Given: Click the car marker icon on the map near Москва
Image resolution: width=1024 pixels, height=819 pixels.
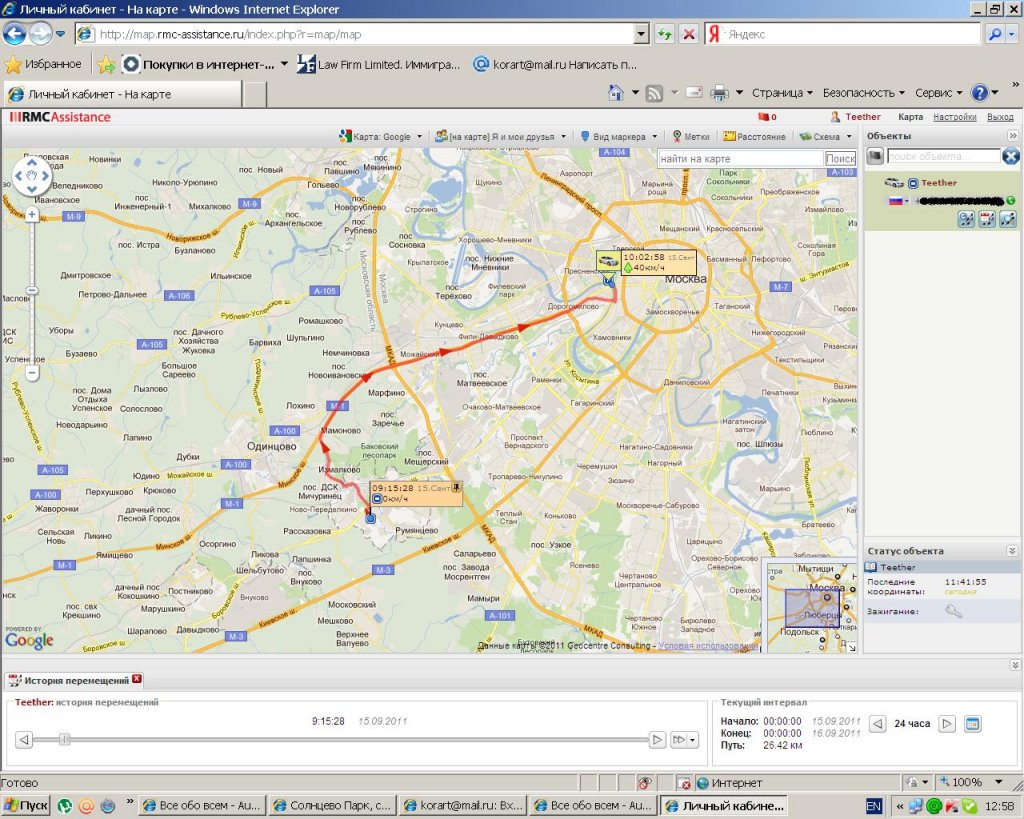Looking at the screenshot, I should [x=607, y=261].
